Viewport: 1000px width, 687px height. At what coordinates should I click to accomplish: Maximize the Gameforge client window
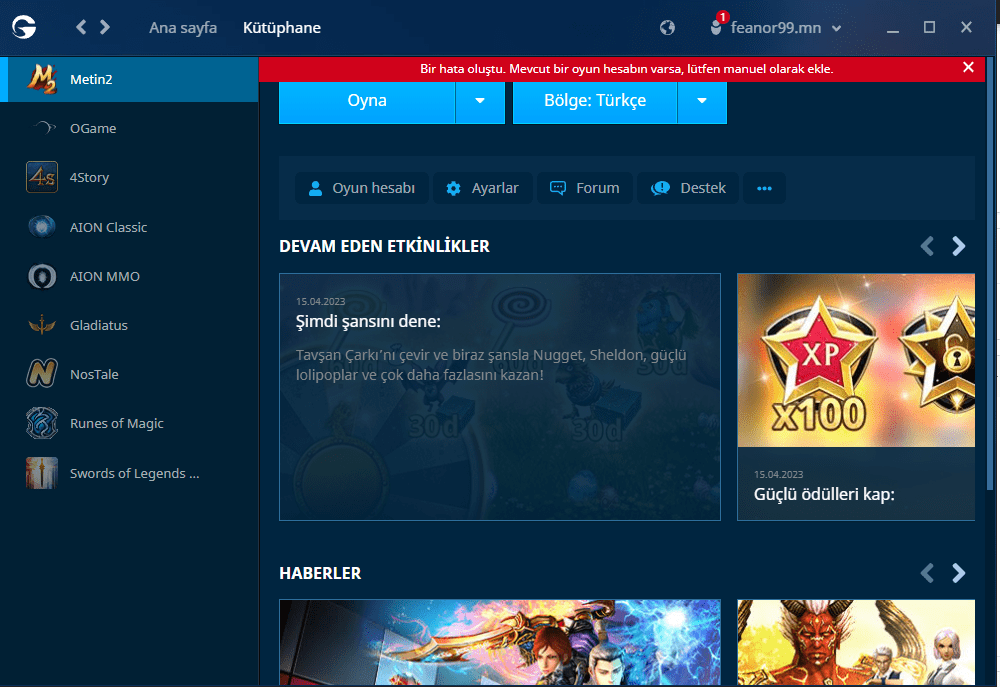coord(929,27)
